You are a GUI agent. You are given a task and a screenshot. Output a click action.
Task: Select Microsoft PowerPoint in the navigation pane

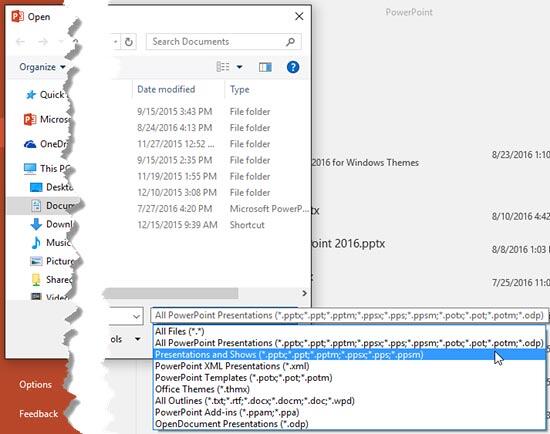tap(47, 119)
